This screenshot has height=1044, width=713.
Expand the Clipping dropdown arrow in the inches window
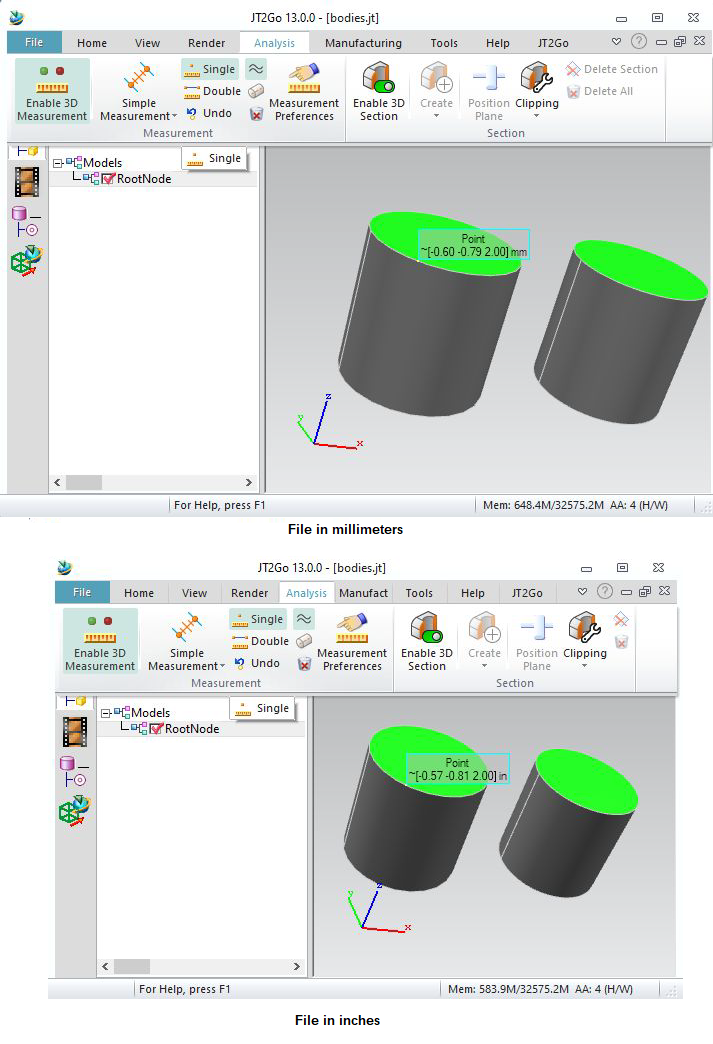click(x=584, y=667)
